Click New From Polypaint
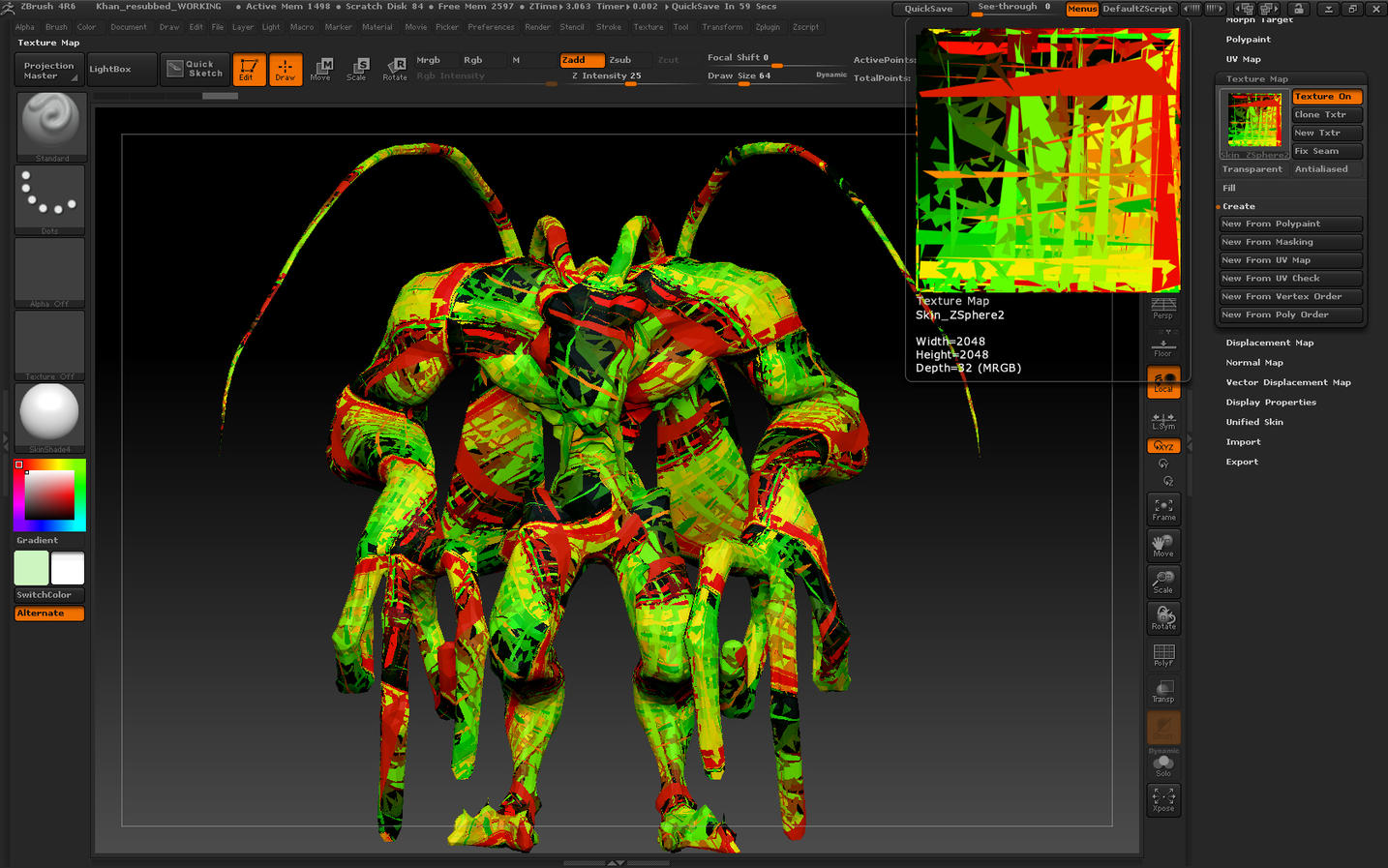The width and height of the screenshot is (1388, 868). (x=1289, y=223)
